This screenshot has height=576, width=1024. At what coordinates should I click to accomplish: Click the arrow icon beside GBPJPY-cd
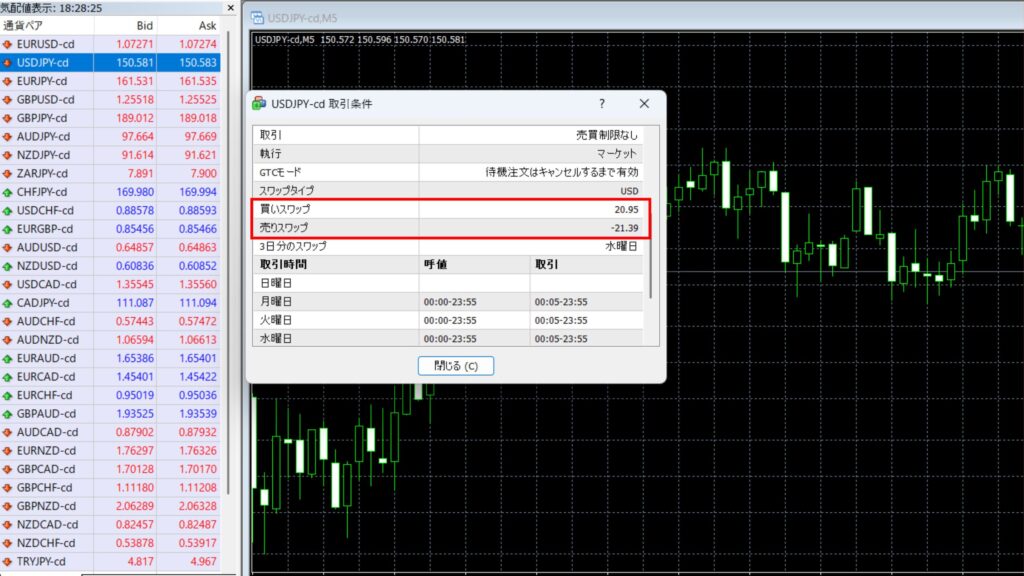pyautogui.click(x=8, y=118)
